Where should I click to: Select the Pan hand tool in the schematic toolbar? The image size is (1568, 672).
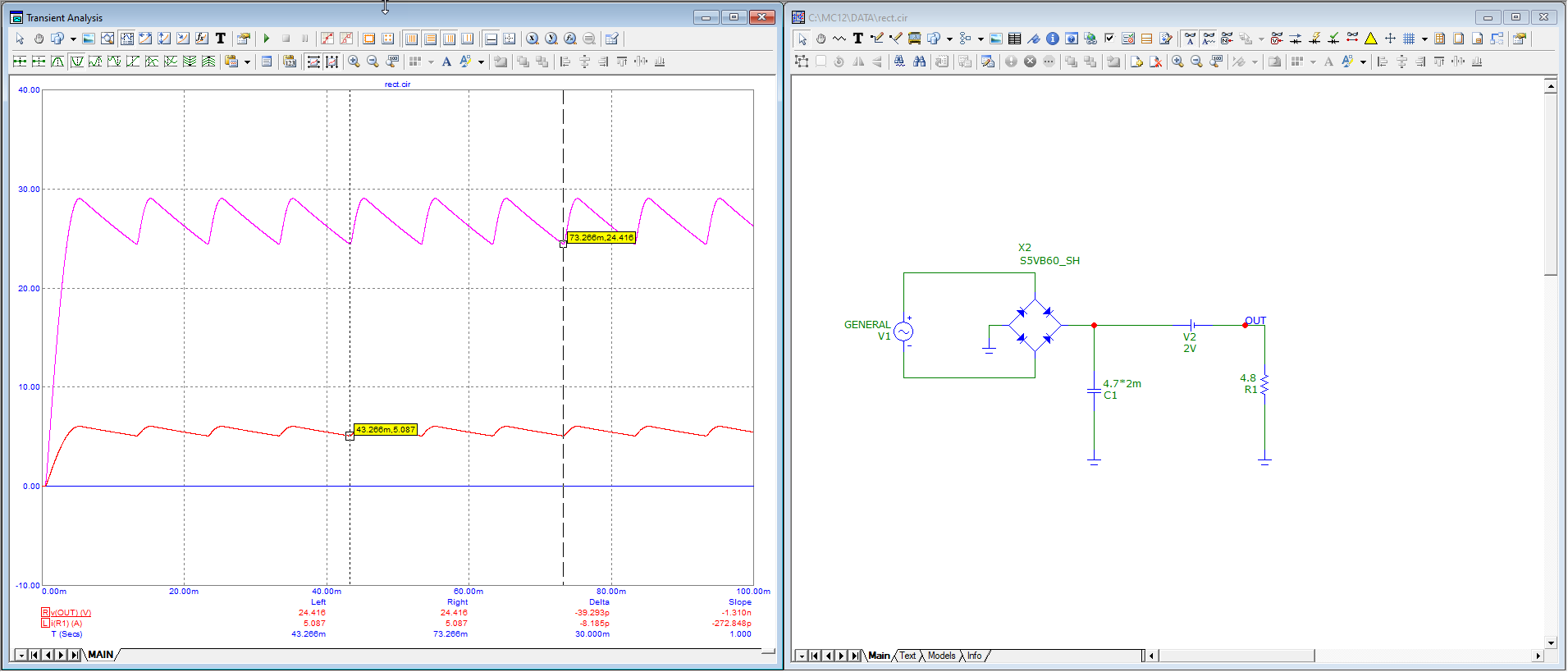821,39
